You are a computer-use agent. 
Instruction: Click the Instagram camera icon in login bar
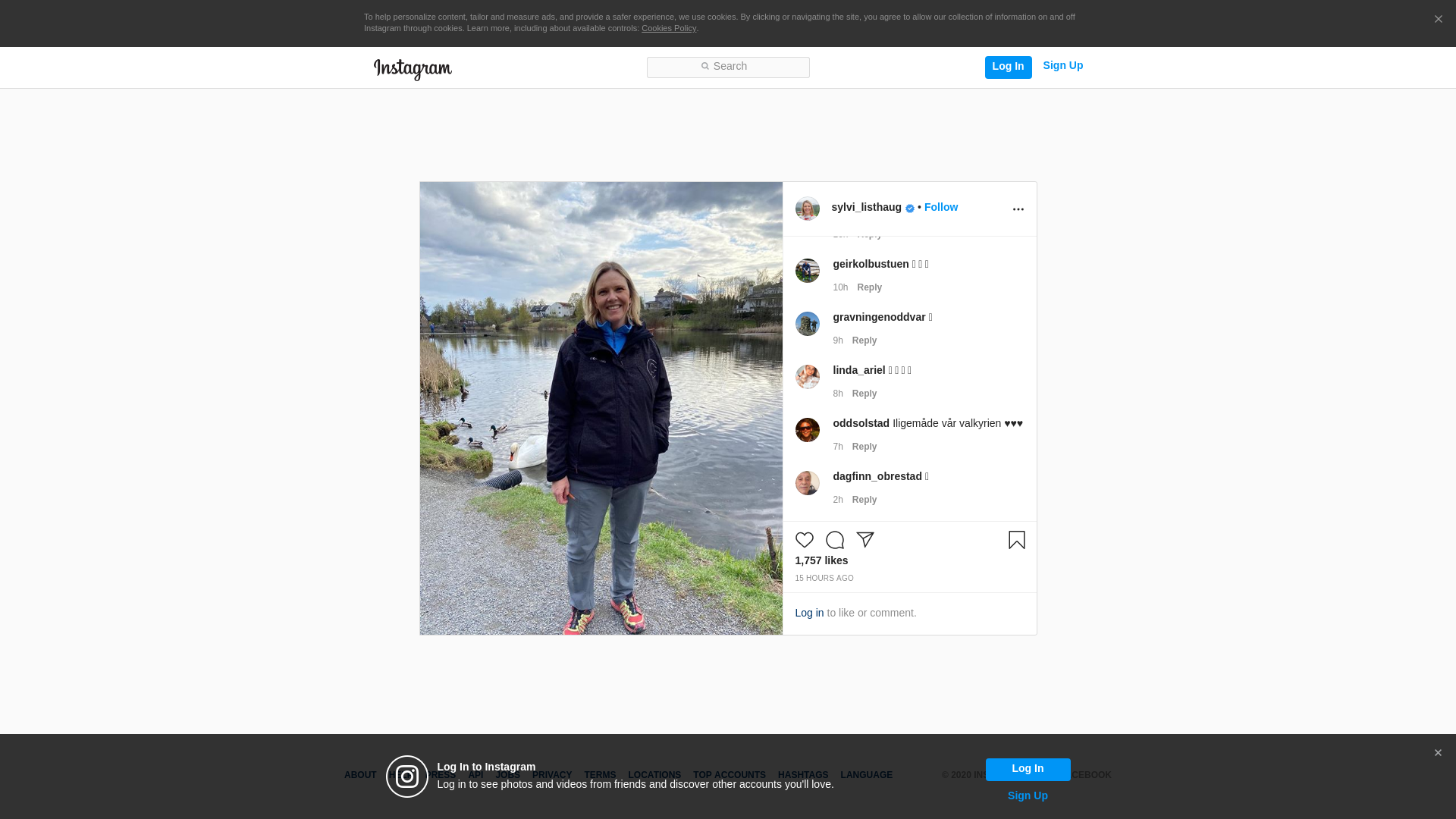click(x=407, y=777)
